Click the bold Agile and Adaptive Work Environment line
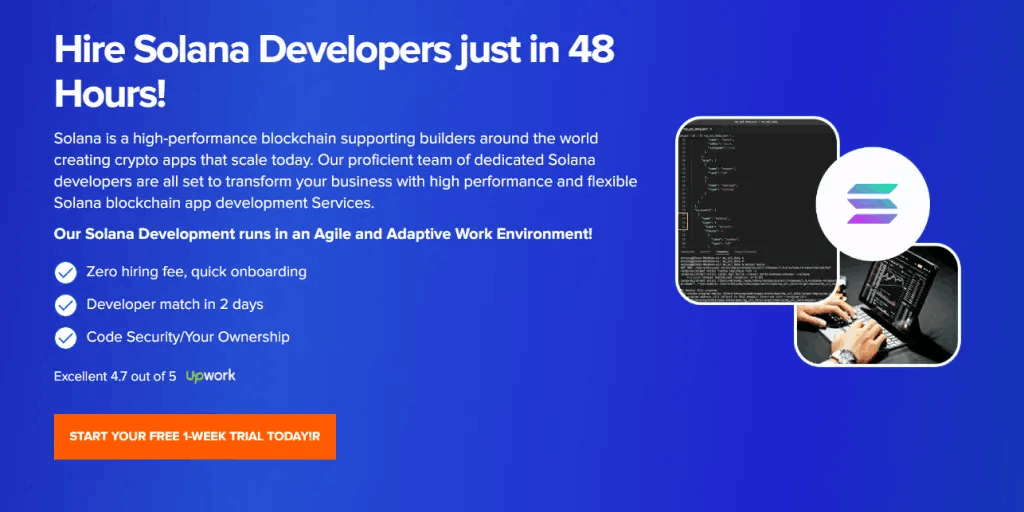1024x512 pixels. (x=323, y=234)
